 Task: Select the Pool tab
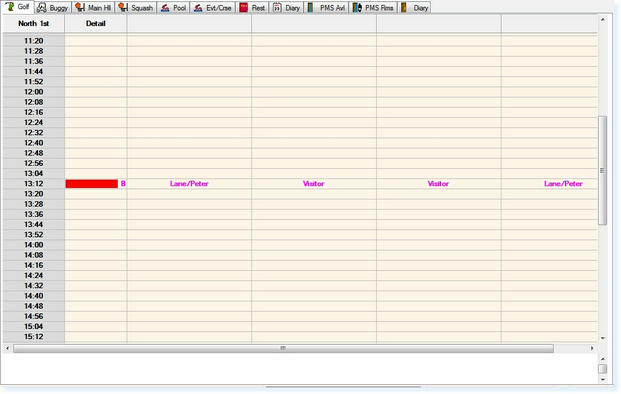pos(173,8)
